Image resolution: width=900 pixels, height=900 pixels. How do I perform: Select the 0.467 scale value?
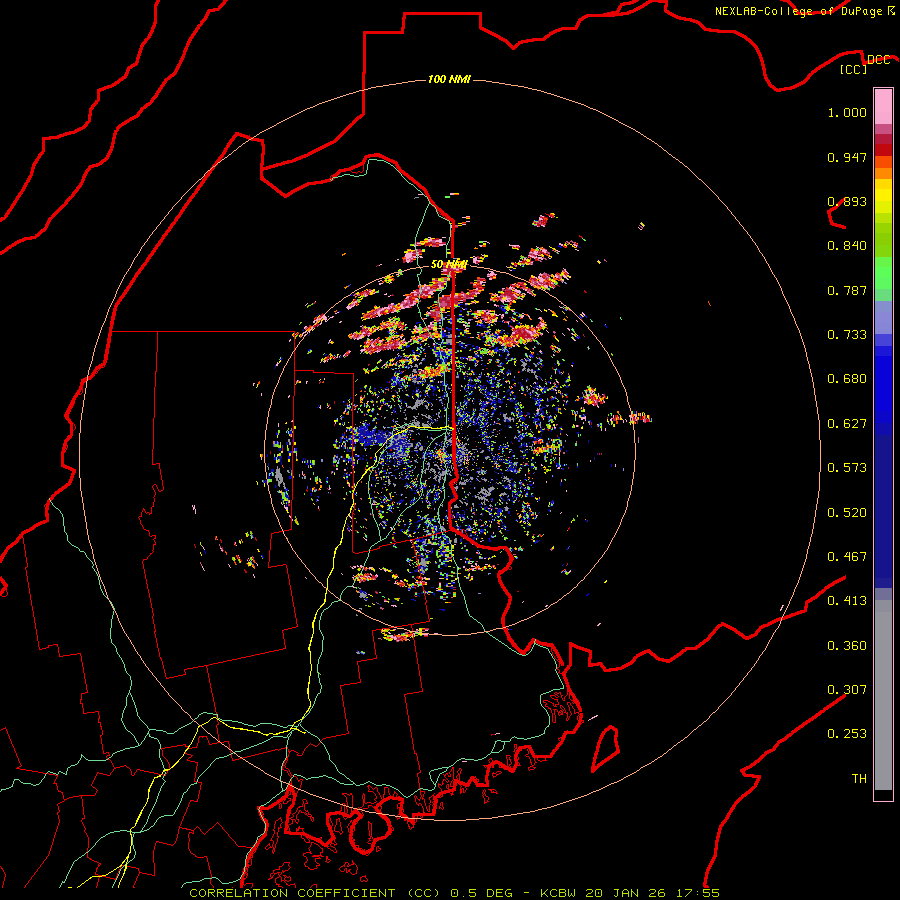tap(847, 557)
